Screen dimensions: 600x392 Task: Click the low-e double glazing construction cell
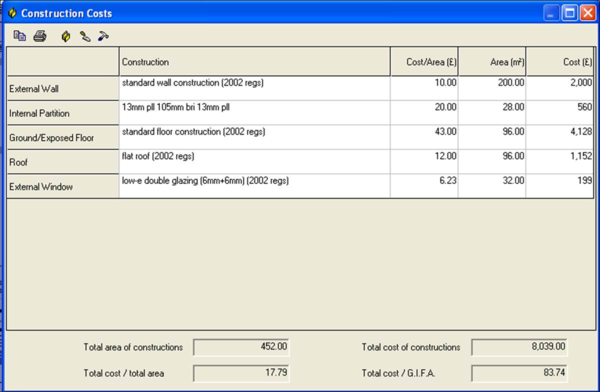point(254,186)
